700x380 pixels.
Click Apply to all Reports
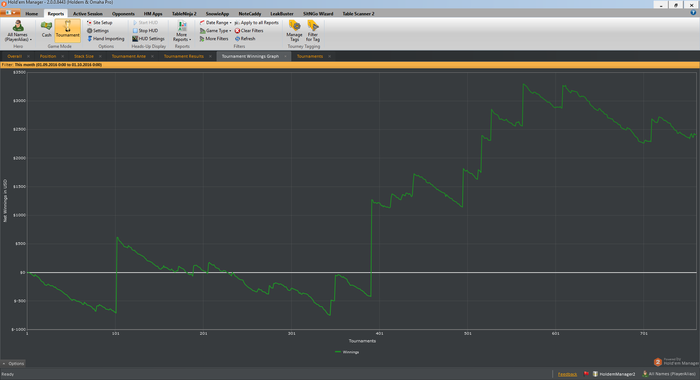[257, 22]
